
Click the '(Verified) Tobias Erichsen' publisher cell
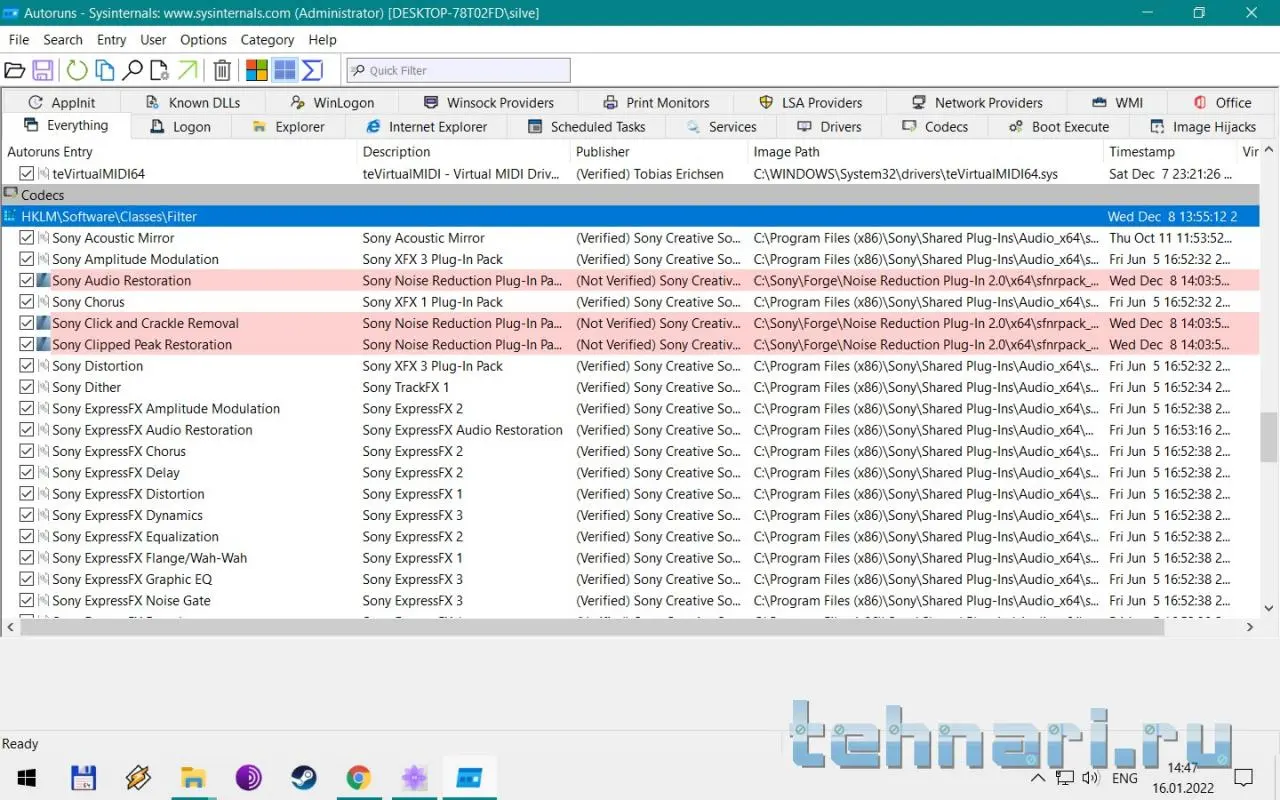point(650,174)
